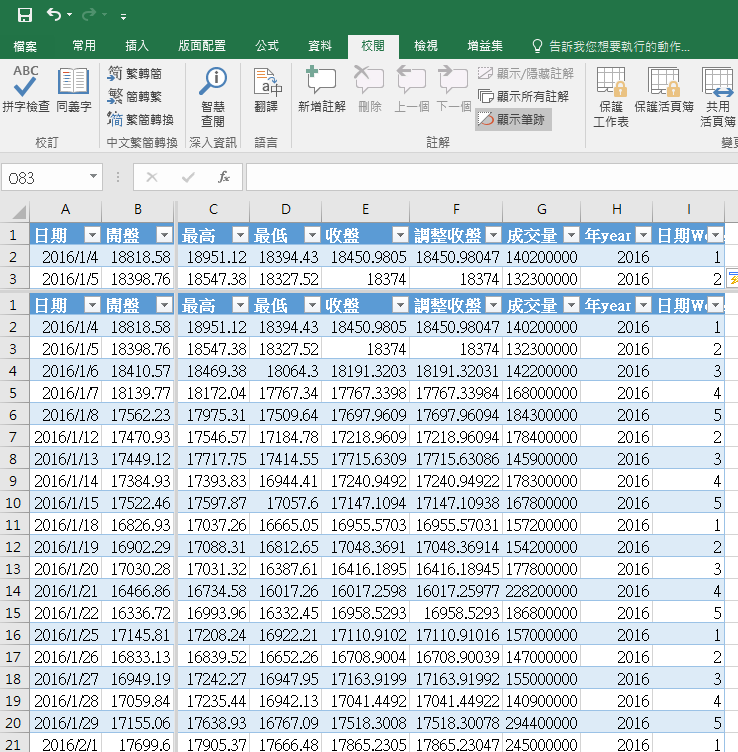Switch to the 公式 ribbon tab
738x752 pixels.
(267, 46)
